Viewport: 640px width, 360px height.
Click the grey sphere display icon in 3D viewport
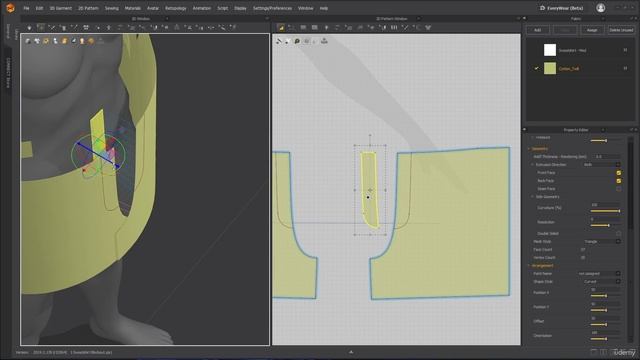(28, 41)
